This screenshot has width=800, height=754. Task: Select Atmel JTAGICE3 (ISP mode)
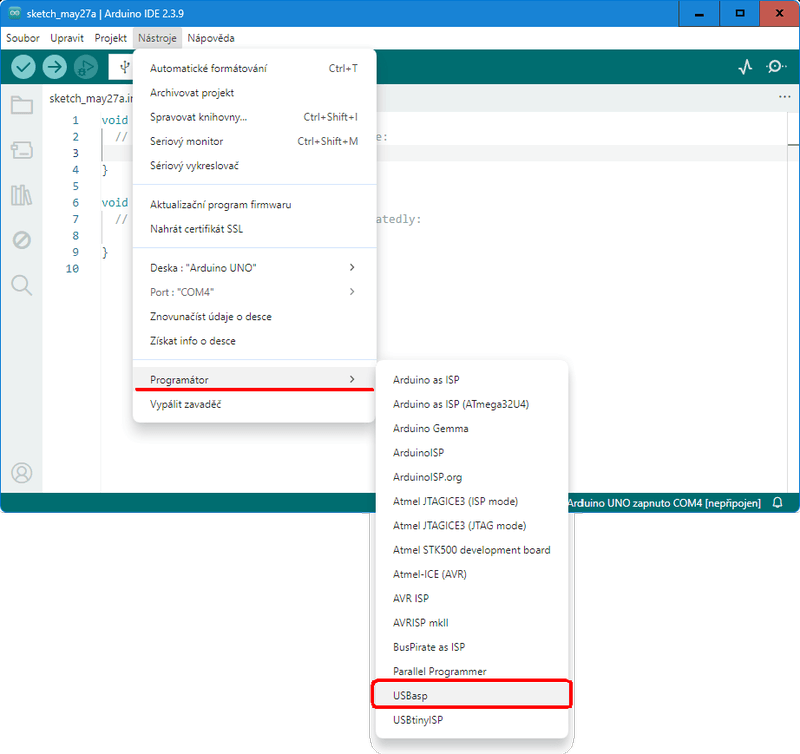tap(471, 501)
